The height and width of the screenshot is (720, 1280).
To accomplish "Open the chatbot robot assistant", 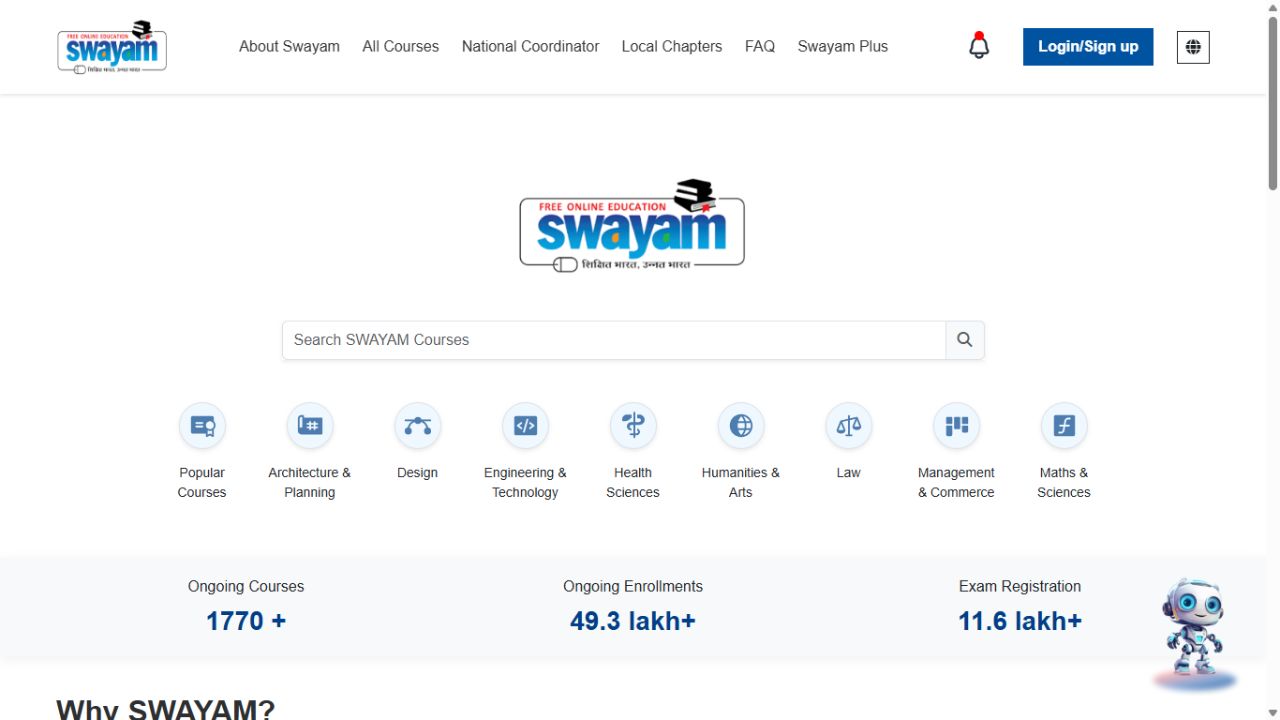I will click(x=1193, y=630).
